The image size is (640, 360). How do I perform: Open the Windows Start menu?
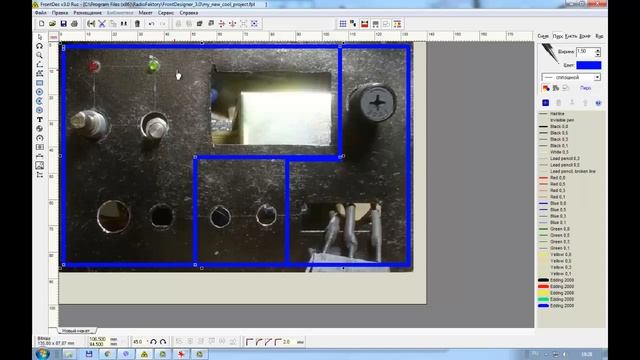point(42,354)
